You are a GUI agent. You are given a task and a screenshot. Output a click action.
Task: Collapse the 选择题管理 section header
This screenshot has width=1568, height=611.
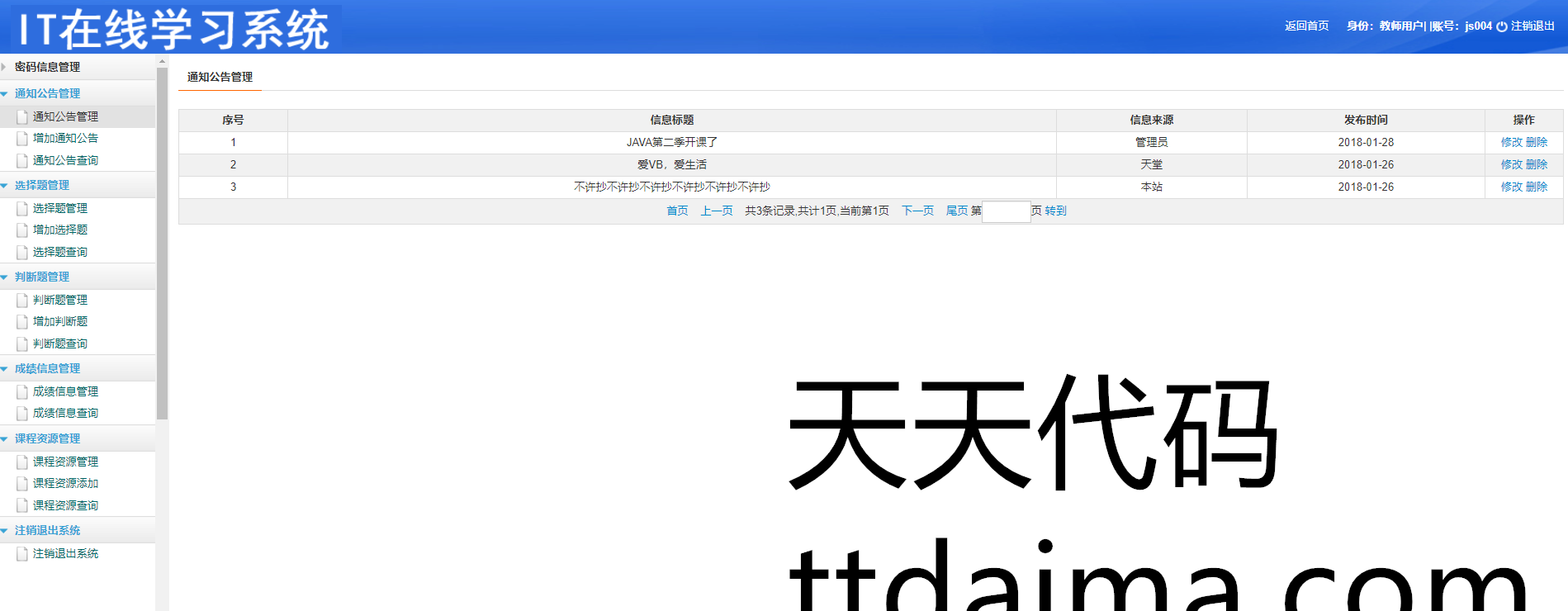point(42,185)
